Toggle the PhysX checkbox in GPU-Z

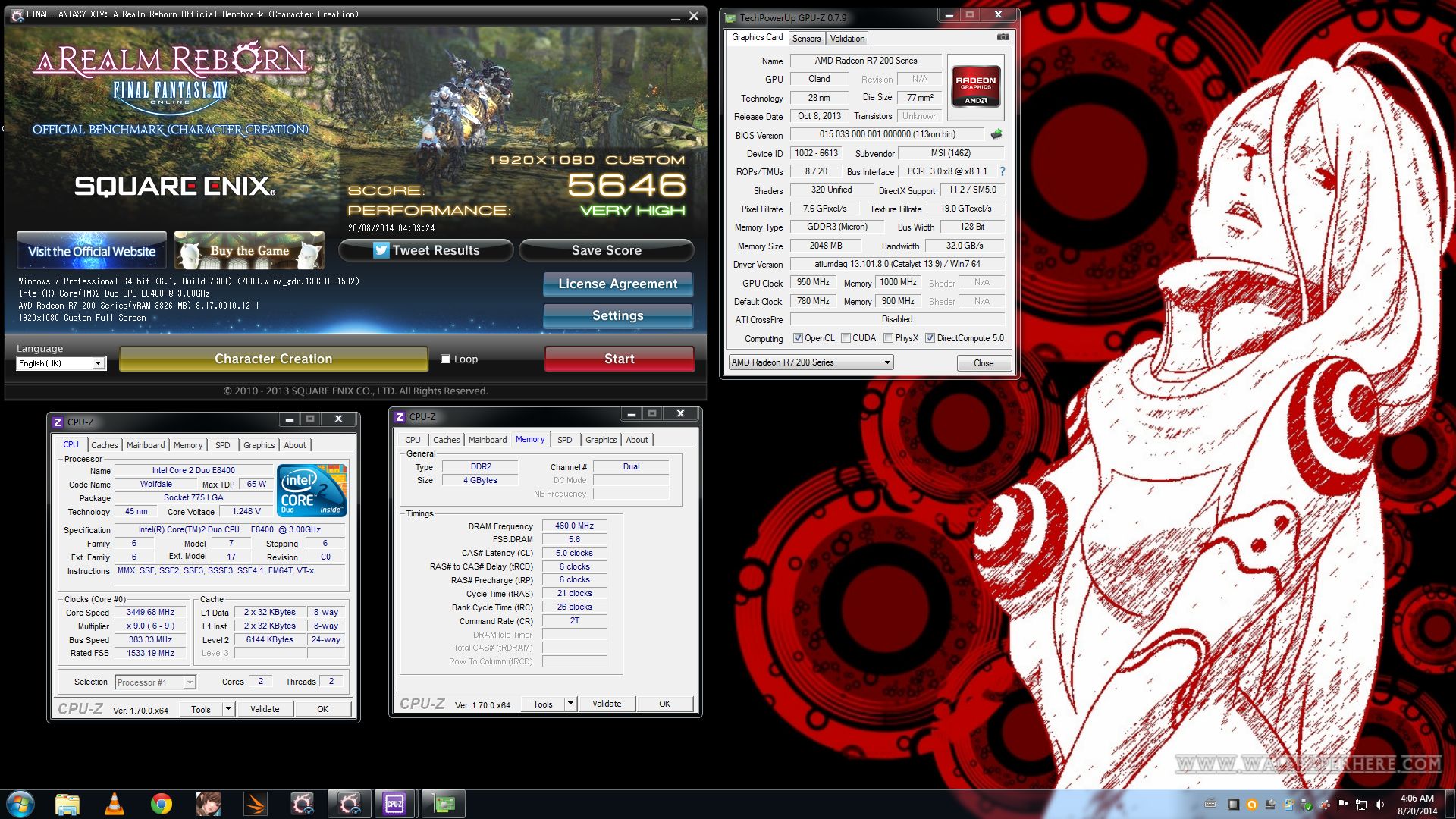(888, 338)
